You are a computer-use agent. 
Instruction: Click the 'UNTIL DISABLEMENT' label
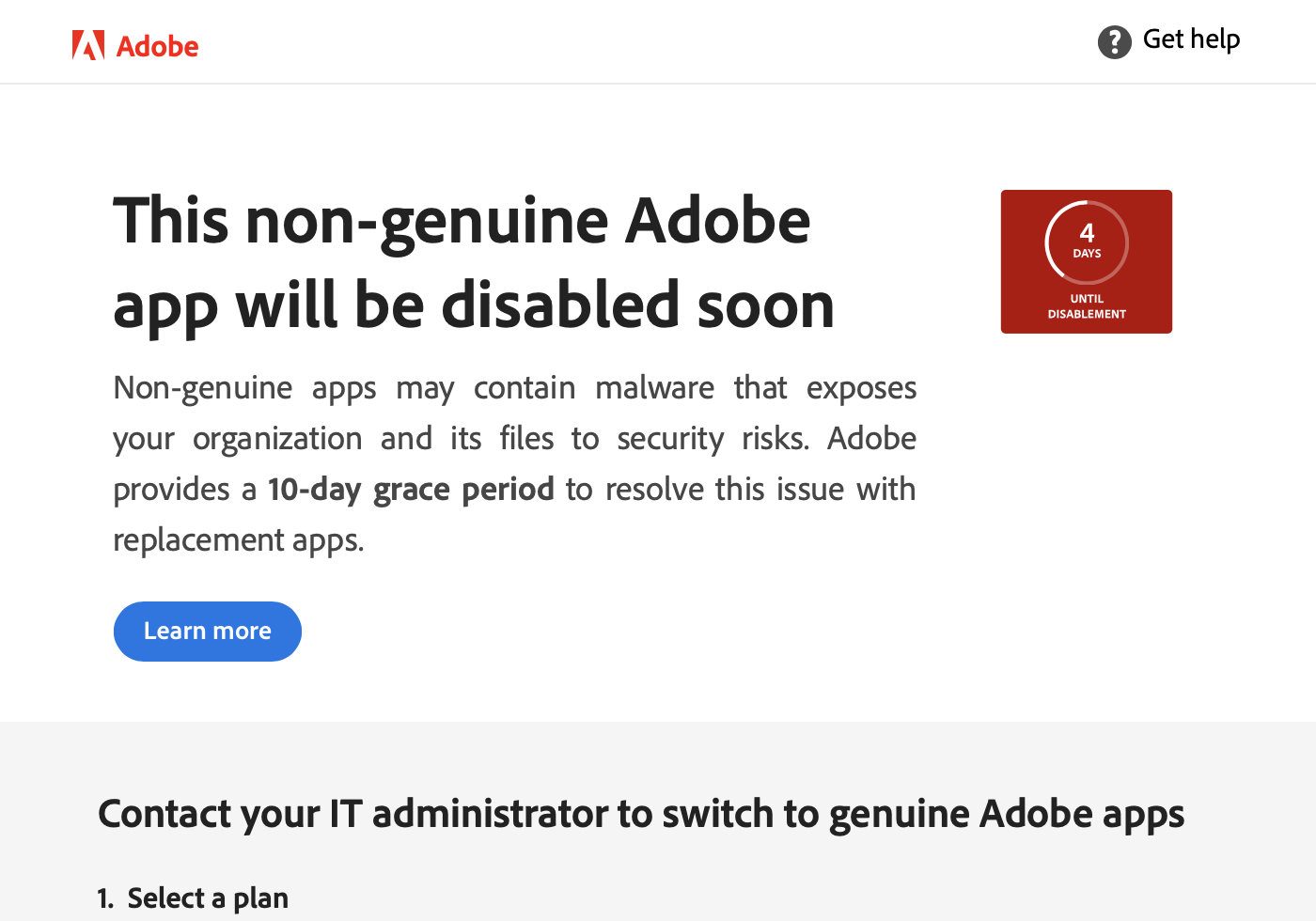point(1087,304)
